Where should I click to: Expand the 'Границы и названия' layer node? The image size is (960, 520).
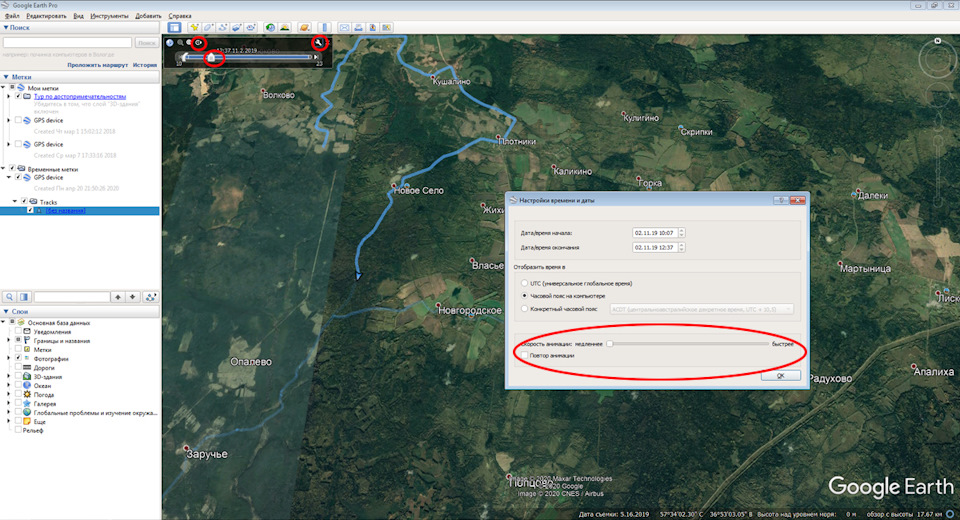[x=9, y=341]
